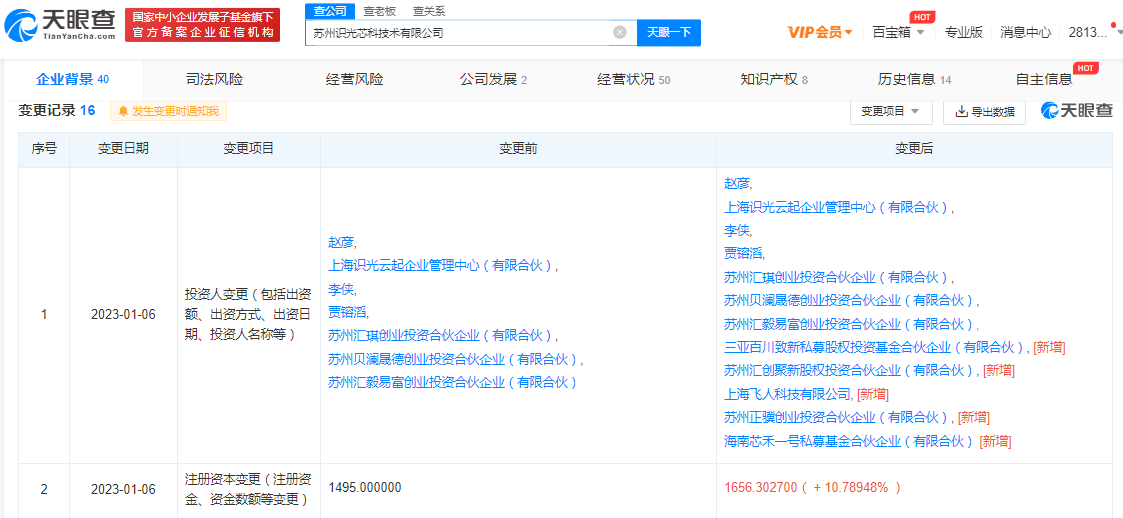The image size is (1123, 518).
Task: Switch to the 查关系 search tab
Action: [x=428, y=11]
